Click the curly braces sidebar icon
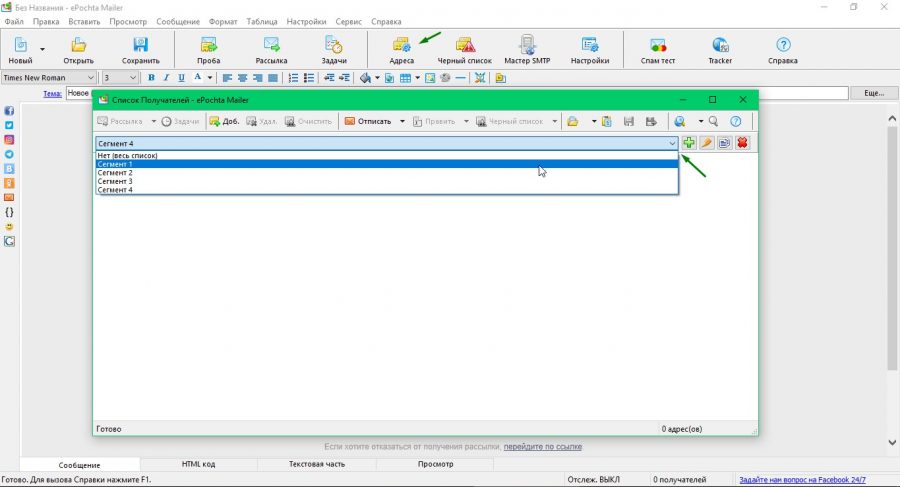 click(9, 212)
